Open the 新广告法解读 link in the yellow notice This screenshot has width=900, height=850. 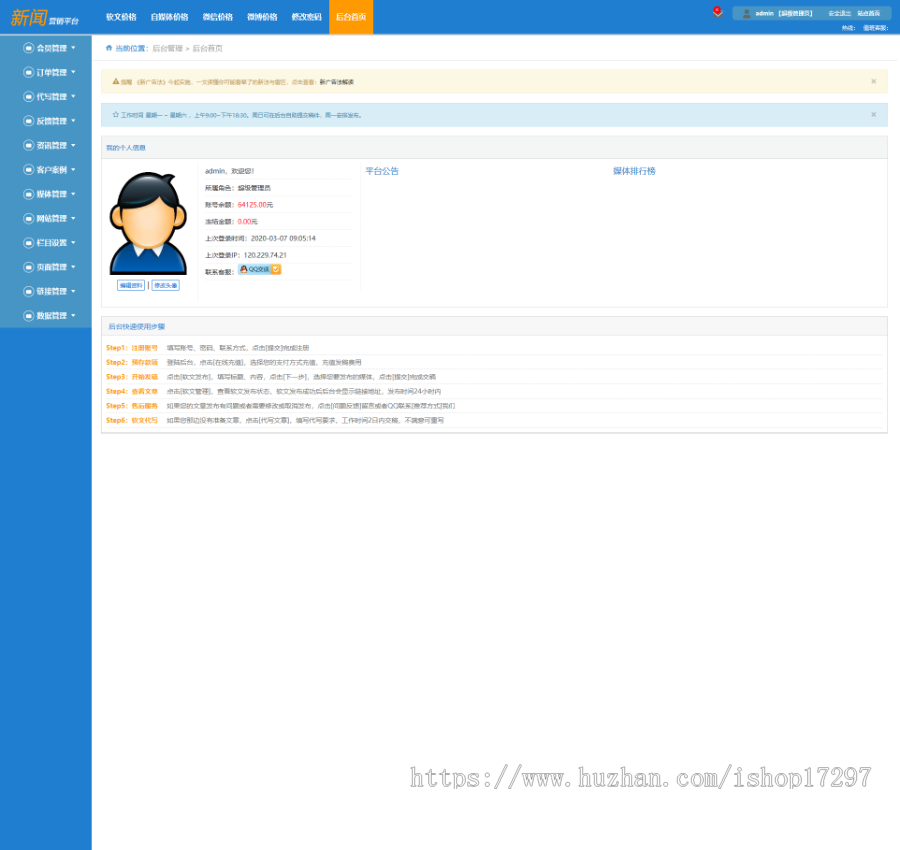tap(336, 82)
